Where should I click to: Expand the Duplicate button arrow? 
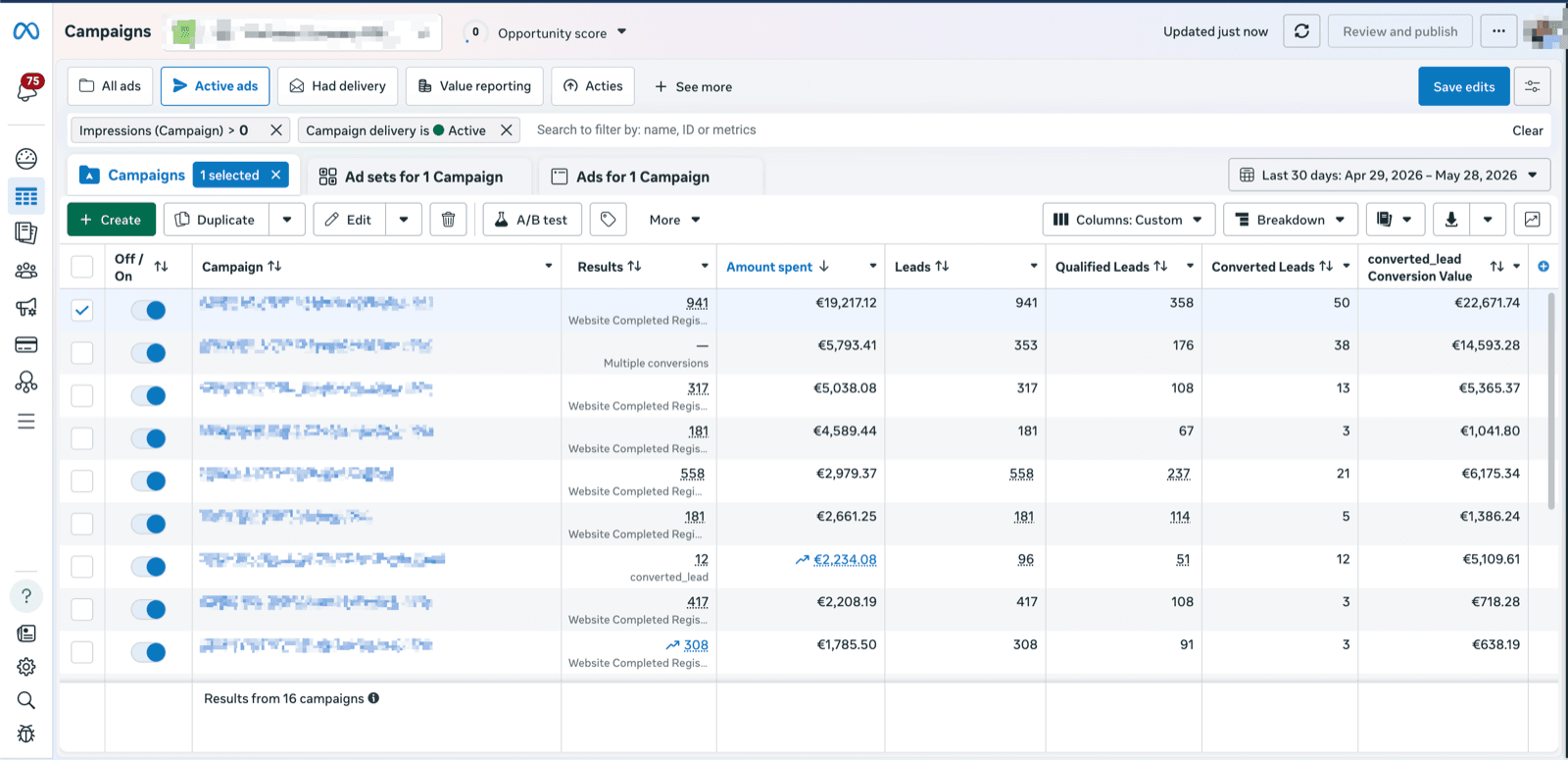click(287, 220)
